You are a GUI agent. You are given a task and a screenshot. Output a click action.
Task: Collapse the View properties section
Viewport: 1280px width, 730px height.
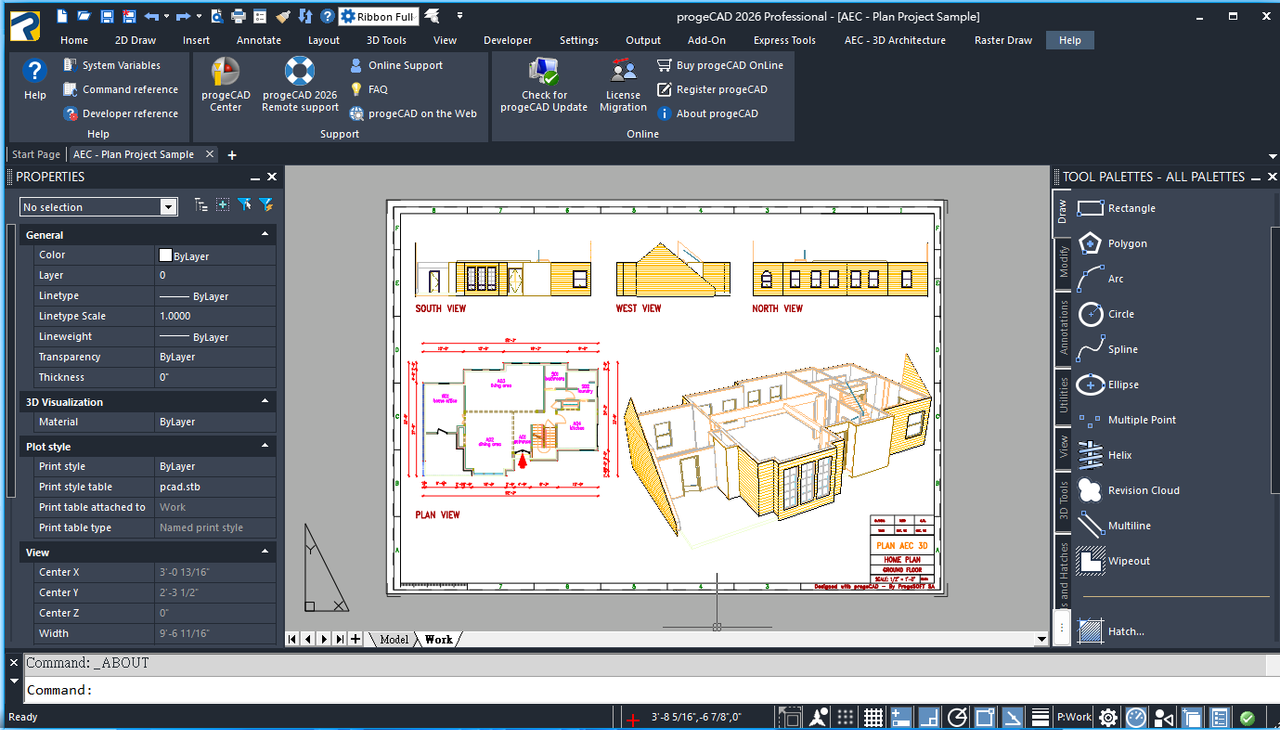[265, 551]
